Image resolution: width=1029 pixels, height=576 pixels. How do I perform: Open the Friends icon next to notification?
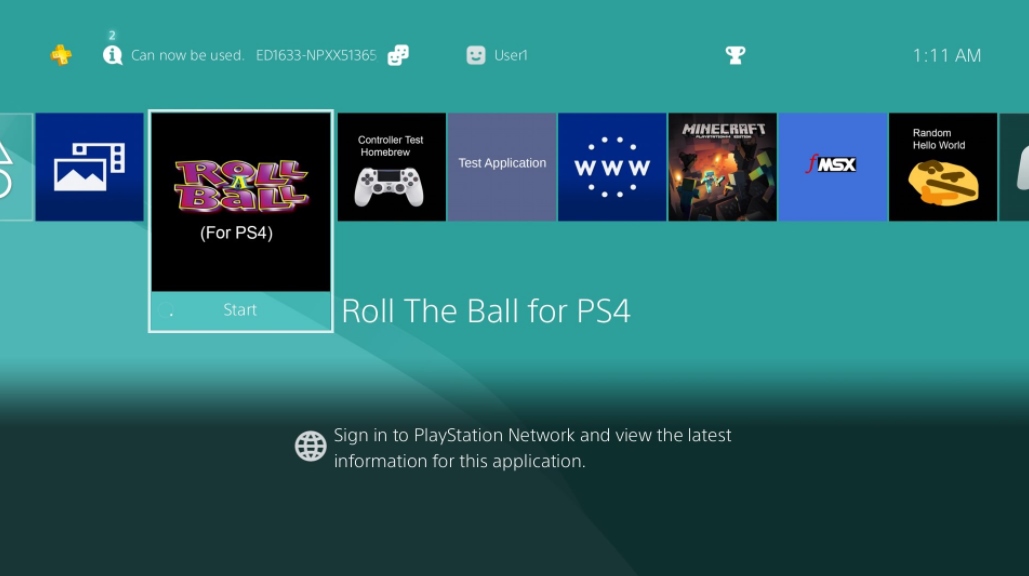pos(398,55)
